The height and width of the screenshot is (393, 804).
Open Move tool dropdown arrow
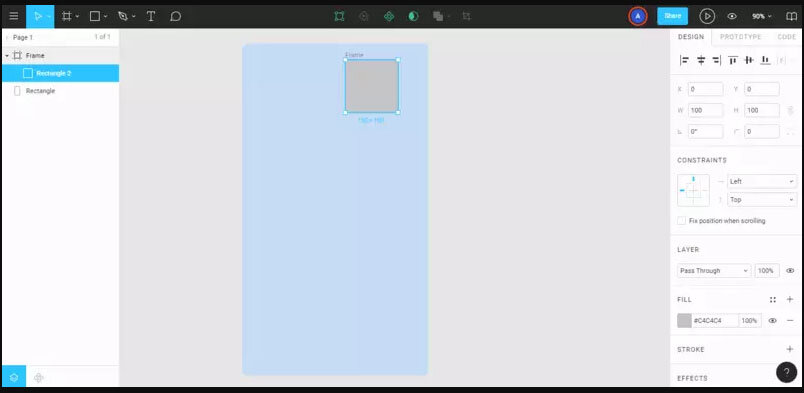pos(49,16)
